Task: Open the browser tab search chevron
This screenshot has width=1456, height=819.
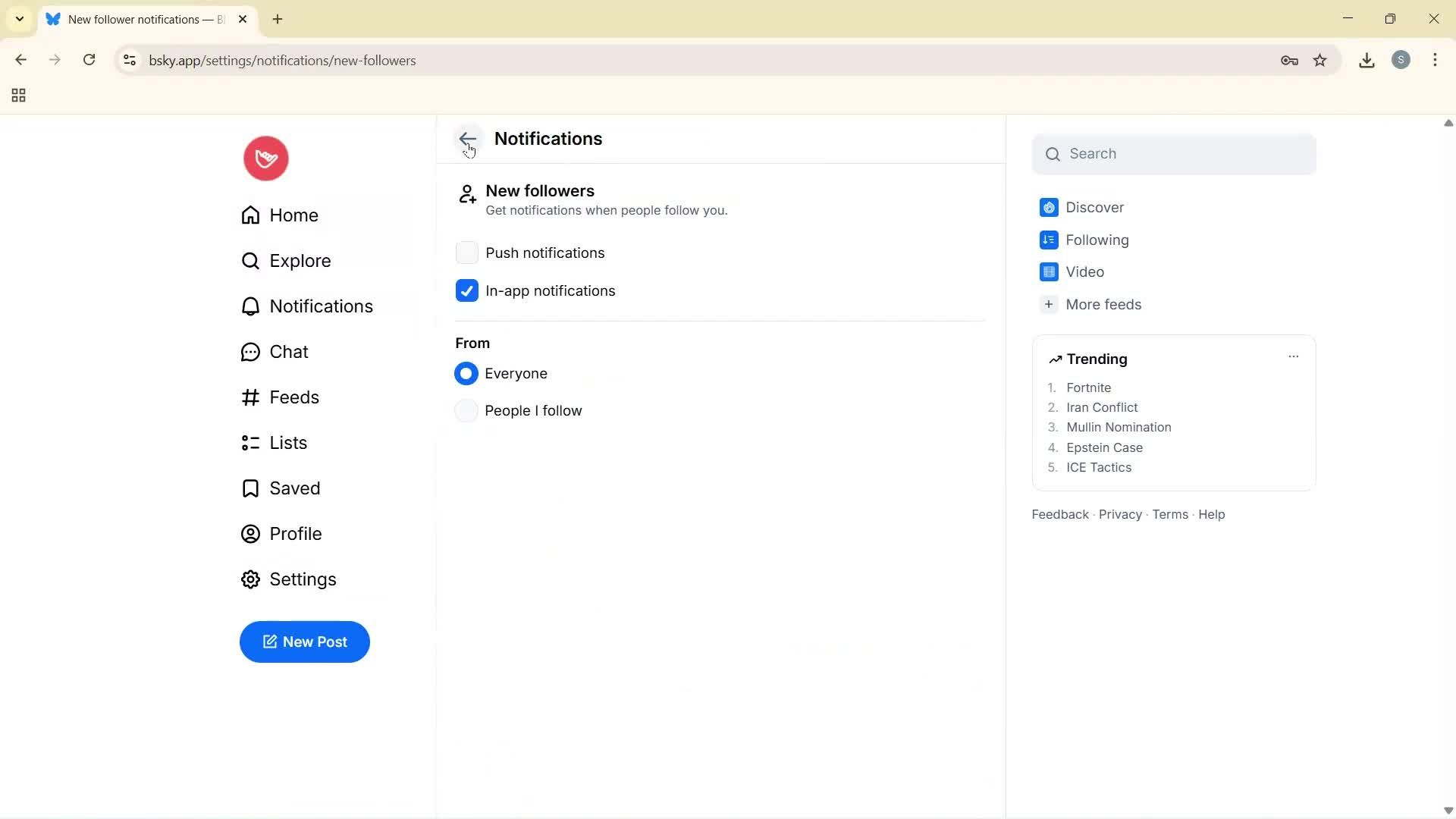Action: (19, 19)
